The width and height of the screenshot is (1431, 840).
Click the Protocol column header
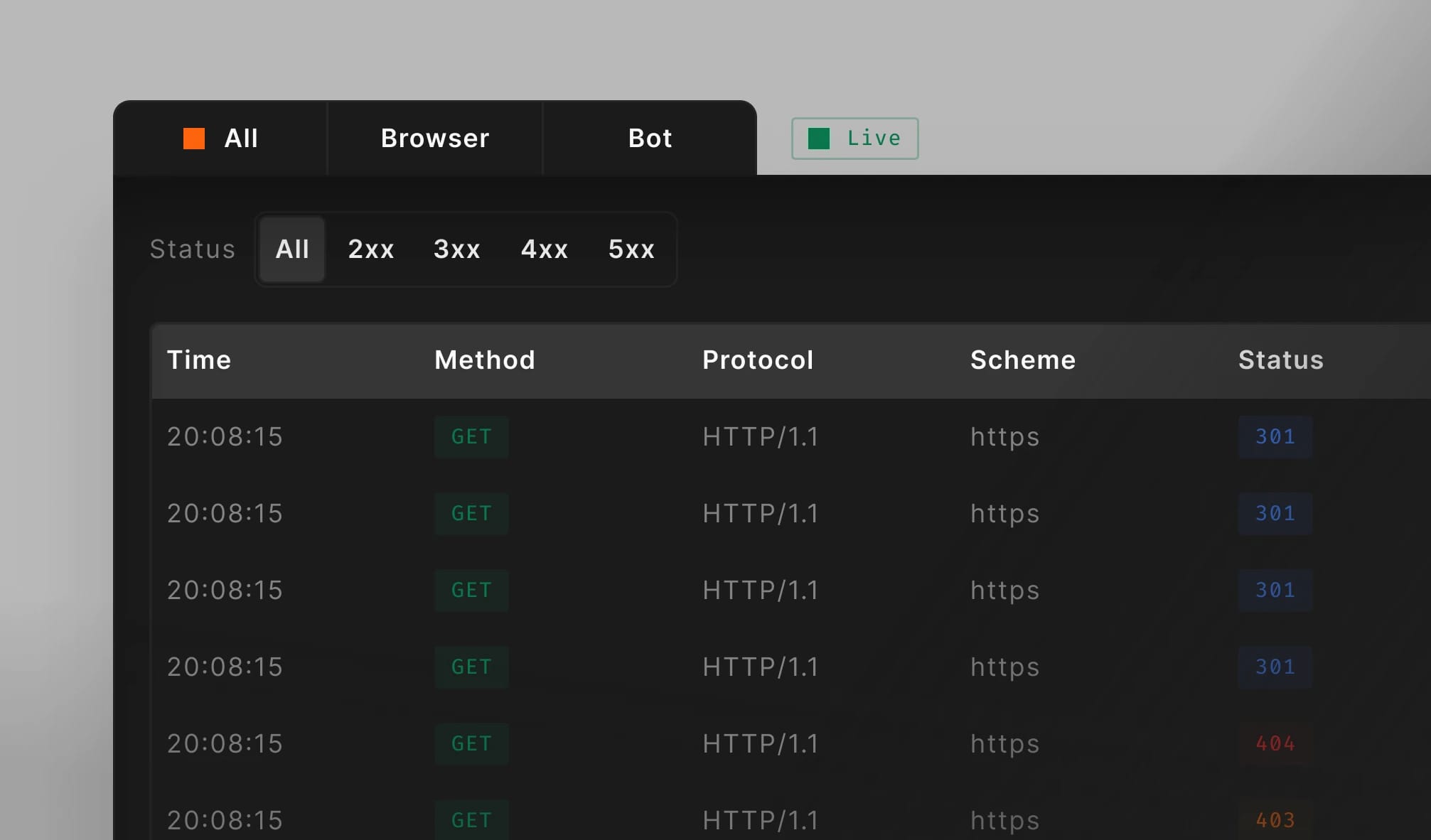coord(758,360)
